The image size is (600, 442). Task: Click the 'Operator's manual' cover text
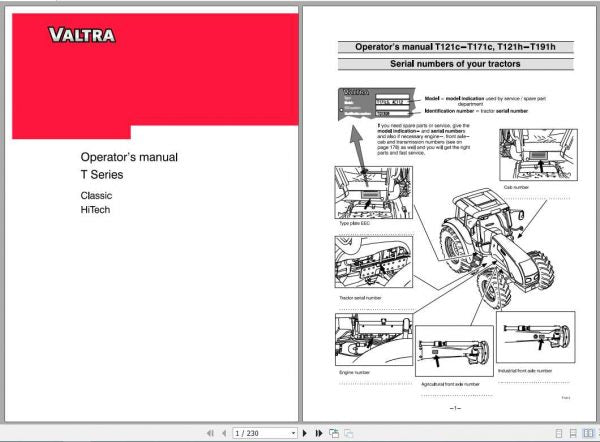[x=129, y=157]
